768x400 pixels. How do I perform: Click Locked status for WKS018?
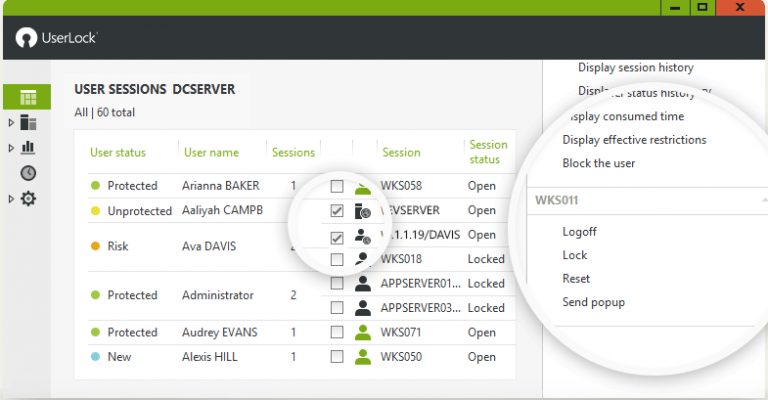point(486,259)
